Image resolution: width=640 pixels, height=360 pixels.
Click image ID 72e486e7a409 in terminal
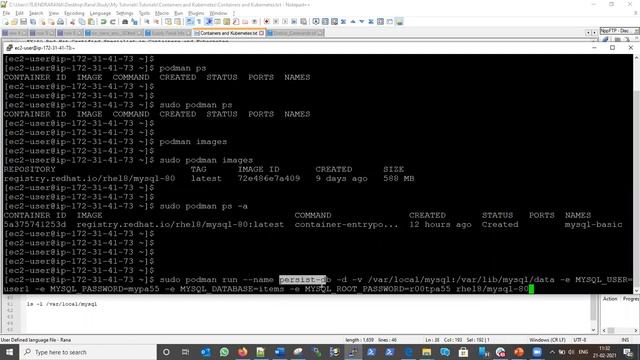click(x=269, y=178)
